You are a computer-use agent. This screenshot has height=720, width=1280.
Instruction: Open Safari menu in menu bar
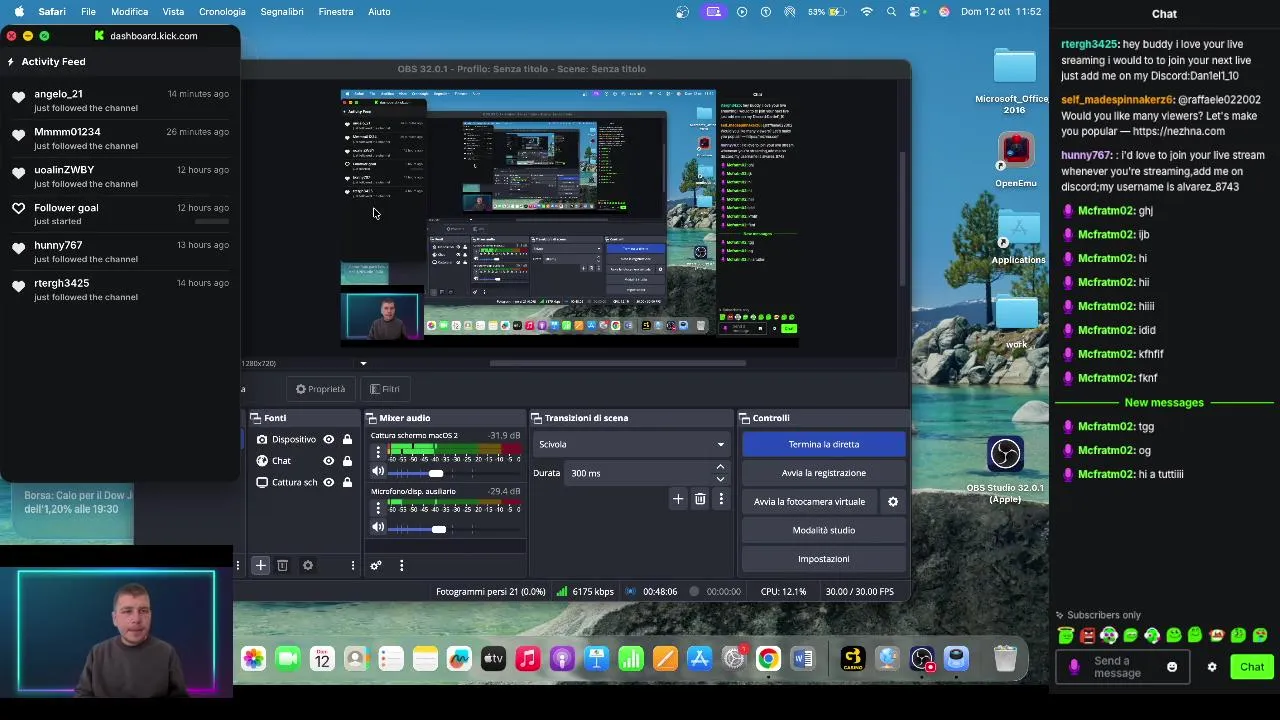52,12
